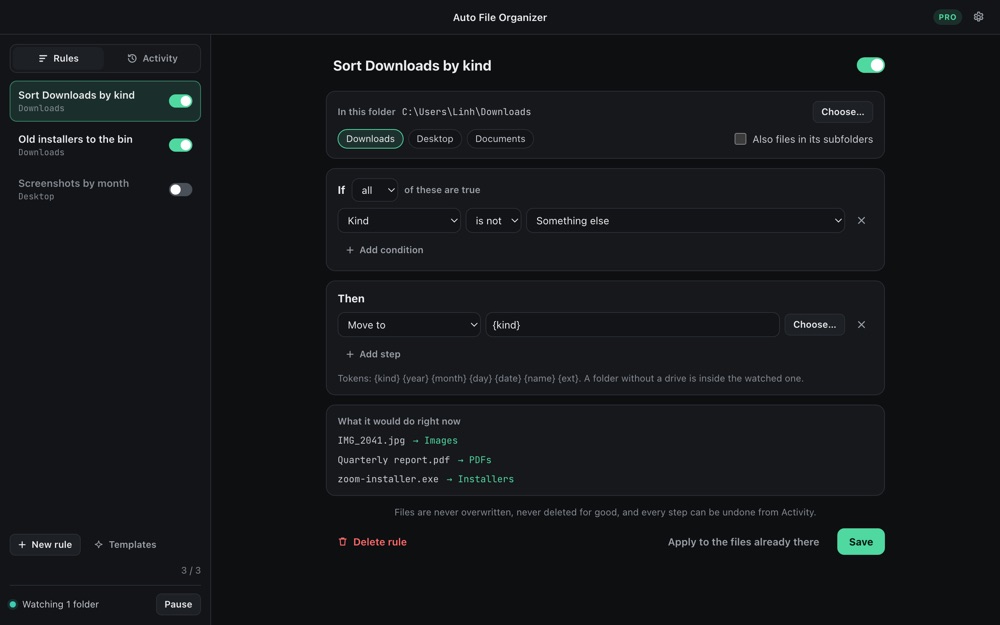The height and width of the screenshot is (625, 1000).
Task: Select the Desktop folder chip
Action: (435, 139)
